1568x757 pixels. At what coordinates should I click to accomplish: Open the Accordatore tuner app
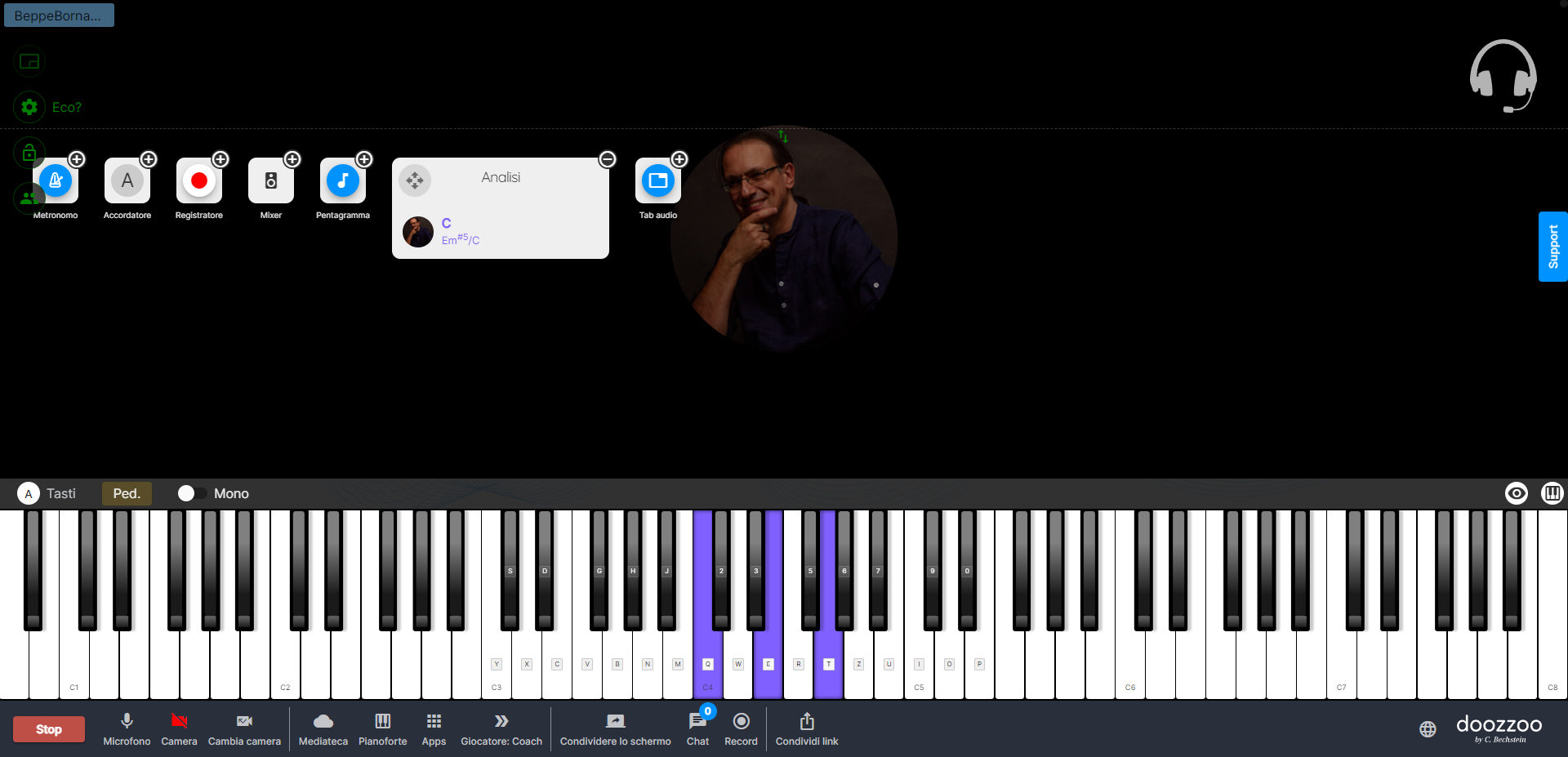pos(127,180)
